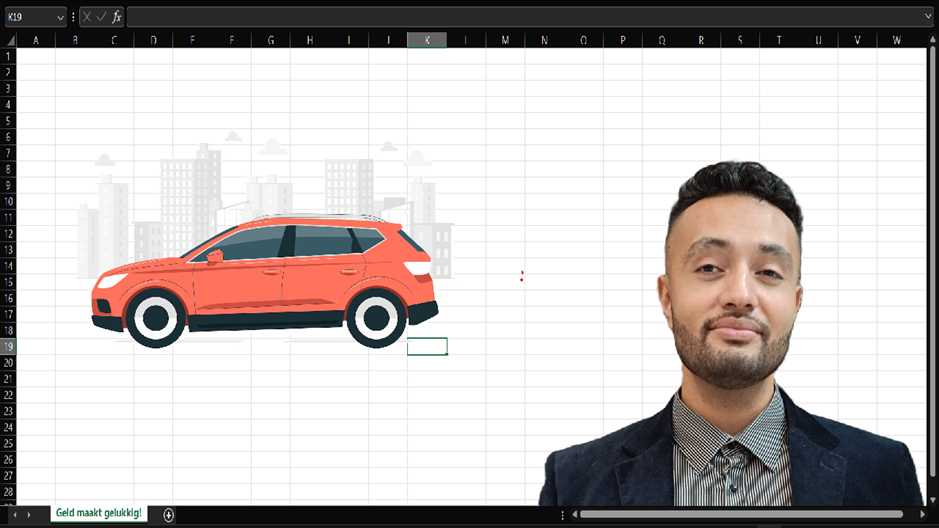Click the horizontal scrollbar left arrow
This screenshot has width=939, height=528.
pyautogui.click(x=574, y=514)
